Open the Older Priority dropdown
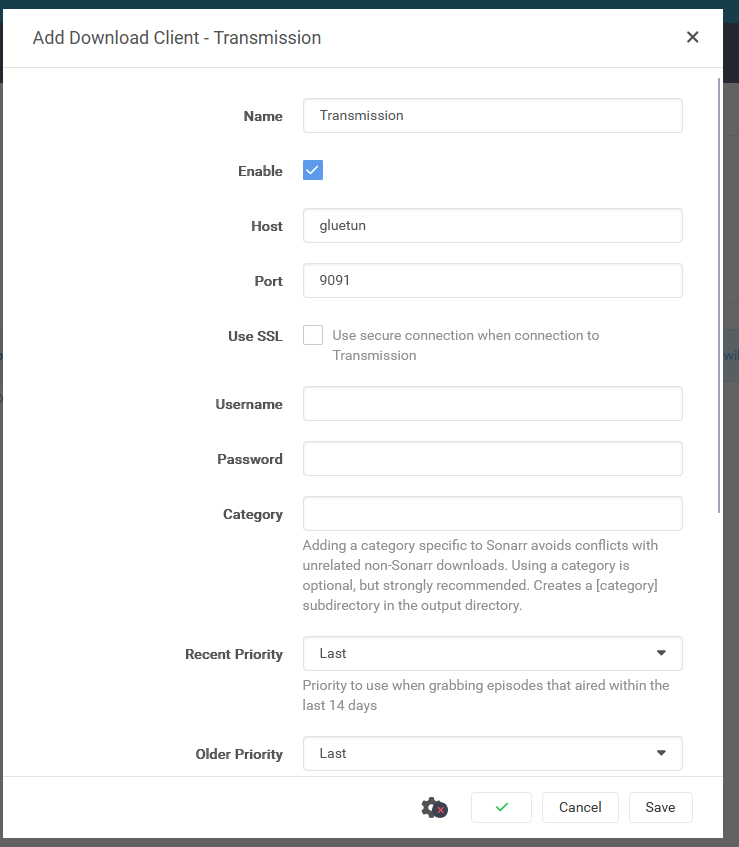Image resolution: width=739 pixels, height=847 pixels. tap(492, 753)
